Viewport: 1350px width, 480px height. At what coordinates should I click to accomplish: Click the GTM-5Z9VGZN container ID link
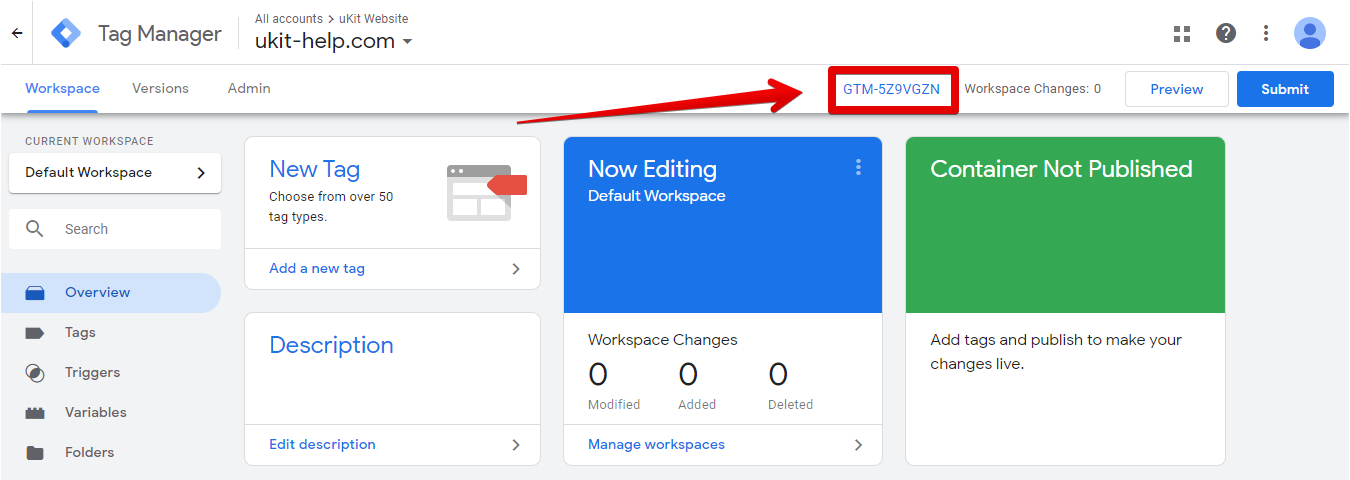[891, 89]
